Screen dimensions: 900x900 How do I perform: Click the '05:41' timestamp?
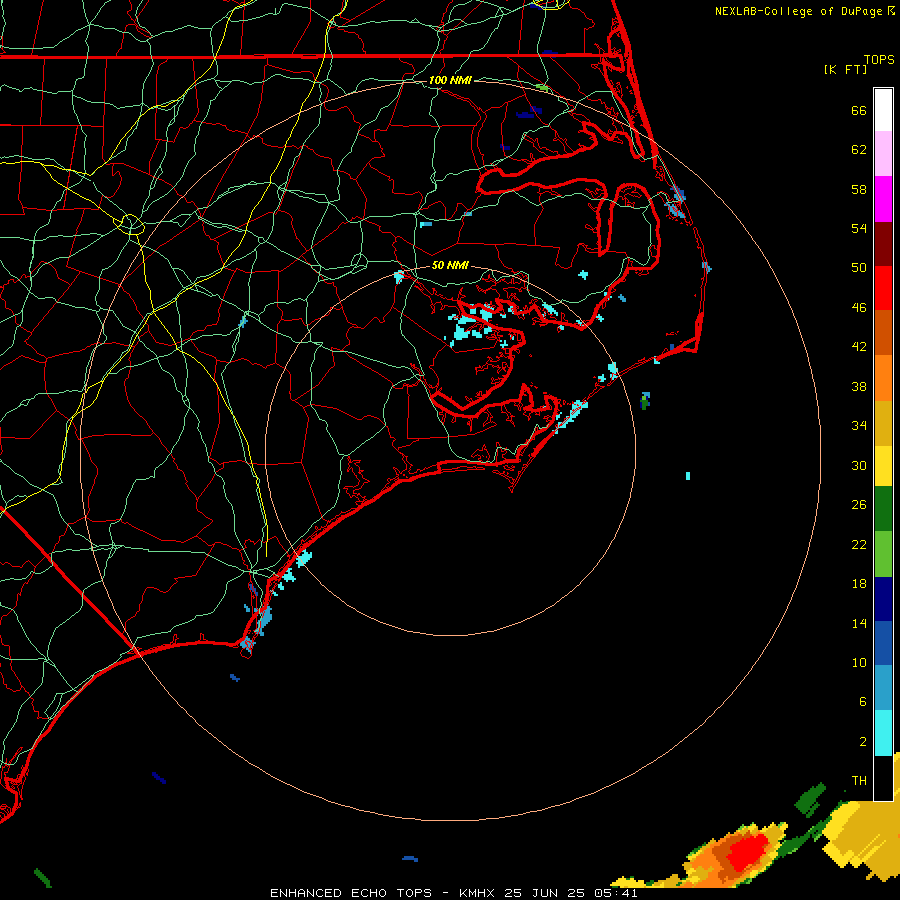616,893
